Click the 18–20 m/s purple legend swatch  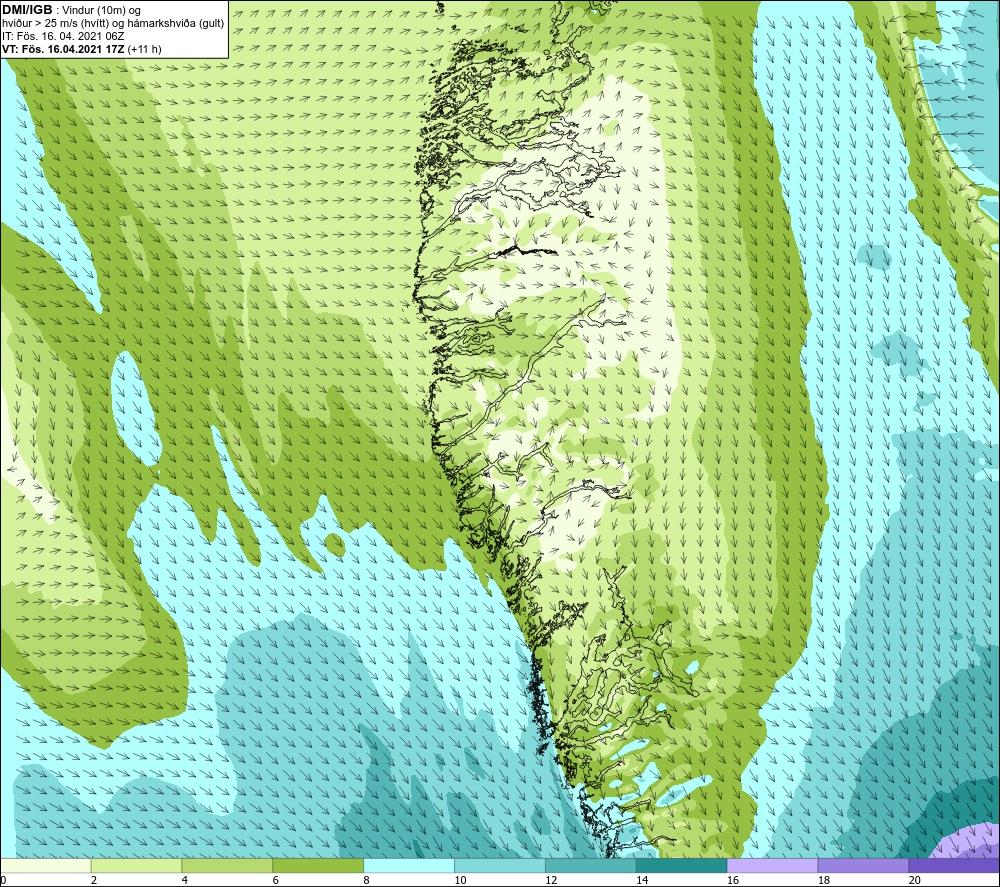(x=864, y=866)
